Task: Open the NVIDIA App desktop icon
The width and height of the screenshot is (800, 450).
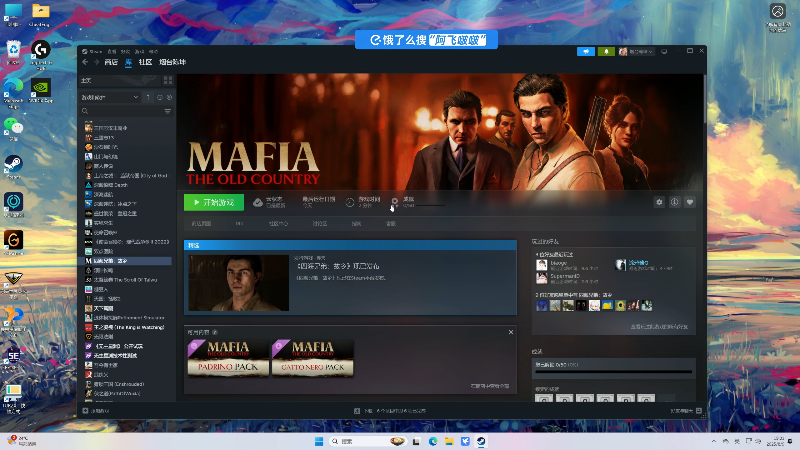Action: [40, 91]
